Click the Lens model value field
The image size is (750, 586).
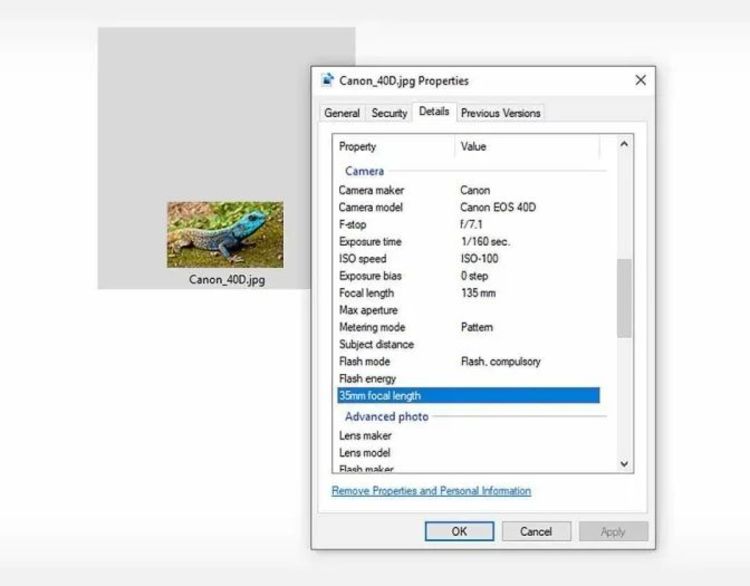(529, 453)
